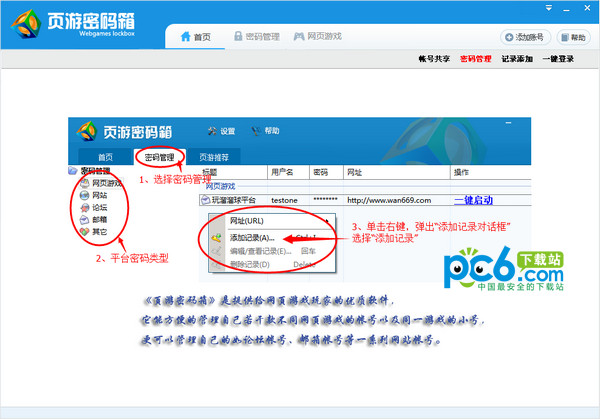The height and width of the screenshot is (419, 600).
Task: Click the 设置 gear icon in tutorial image
Action: (212, 131)
